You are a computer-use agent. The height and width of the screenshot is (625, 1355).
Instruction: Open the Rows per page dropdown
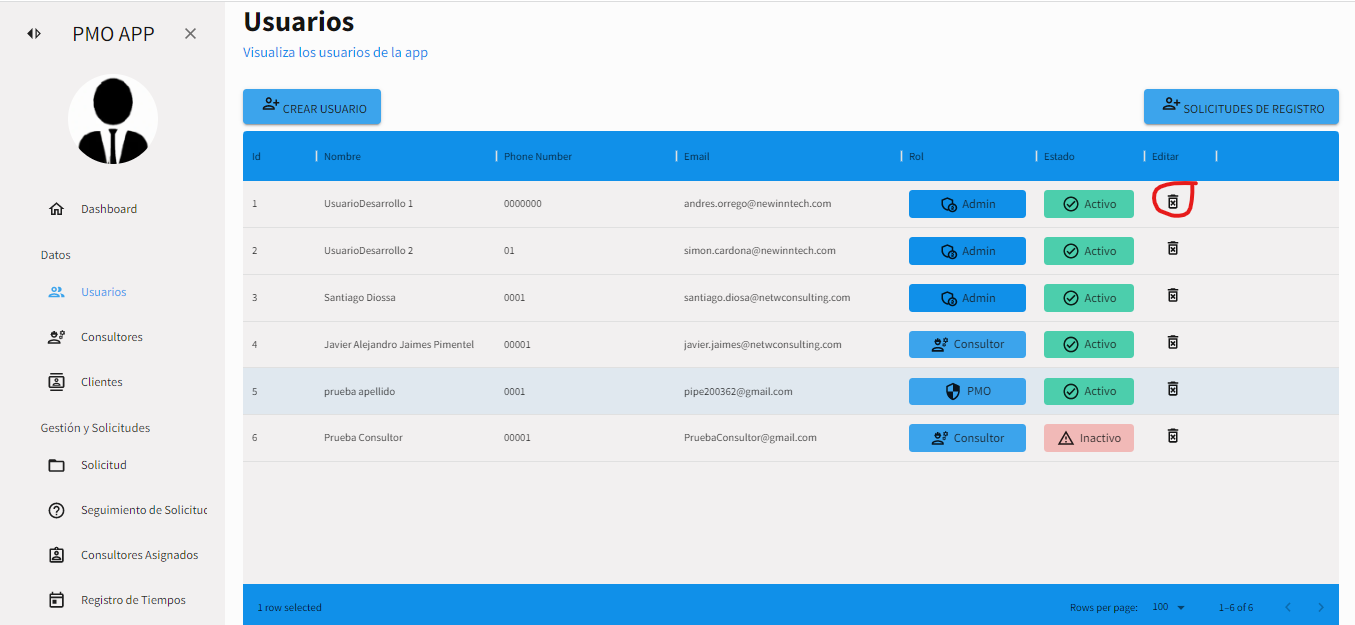tap(1167, 607)
